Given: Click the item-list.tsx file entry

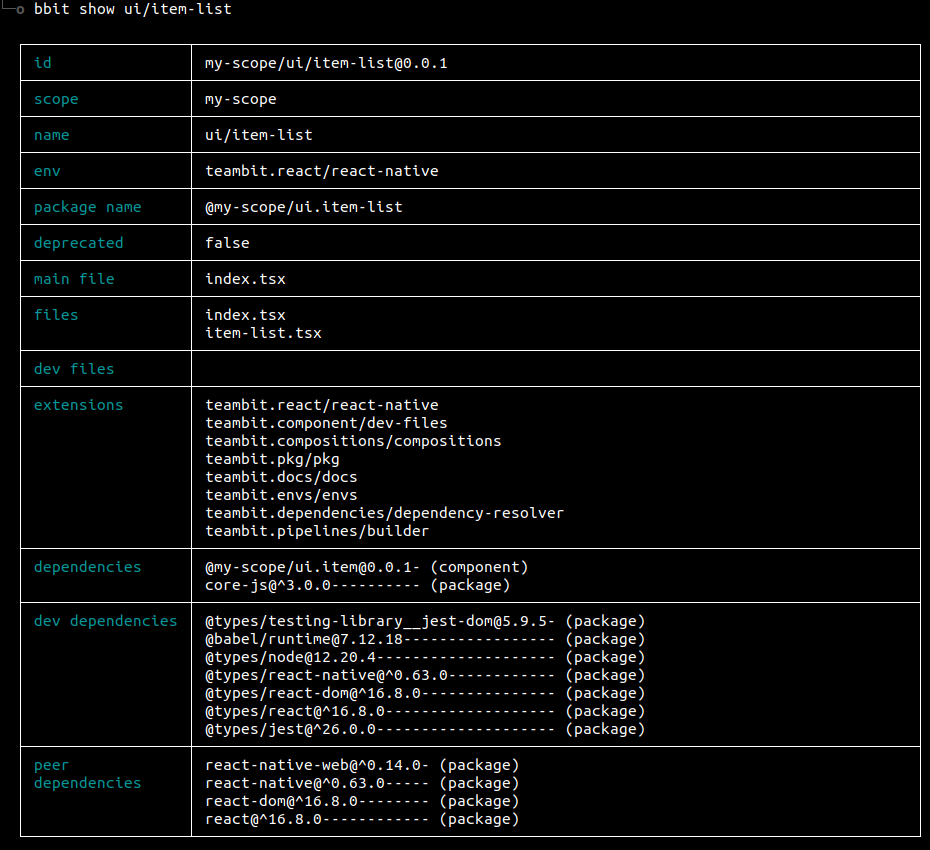Looking at the screenshot, I should point(261,332).
